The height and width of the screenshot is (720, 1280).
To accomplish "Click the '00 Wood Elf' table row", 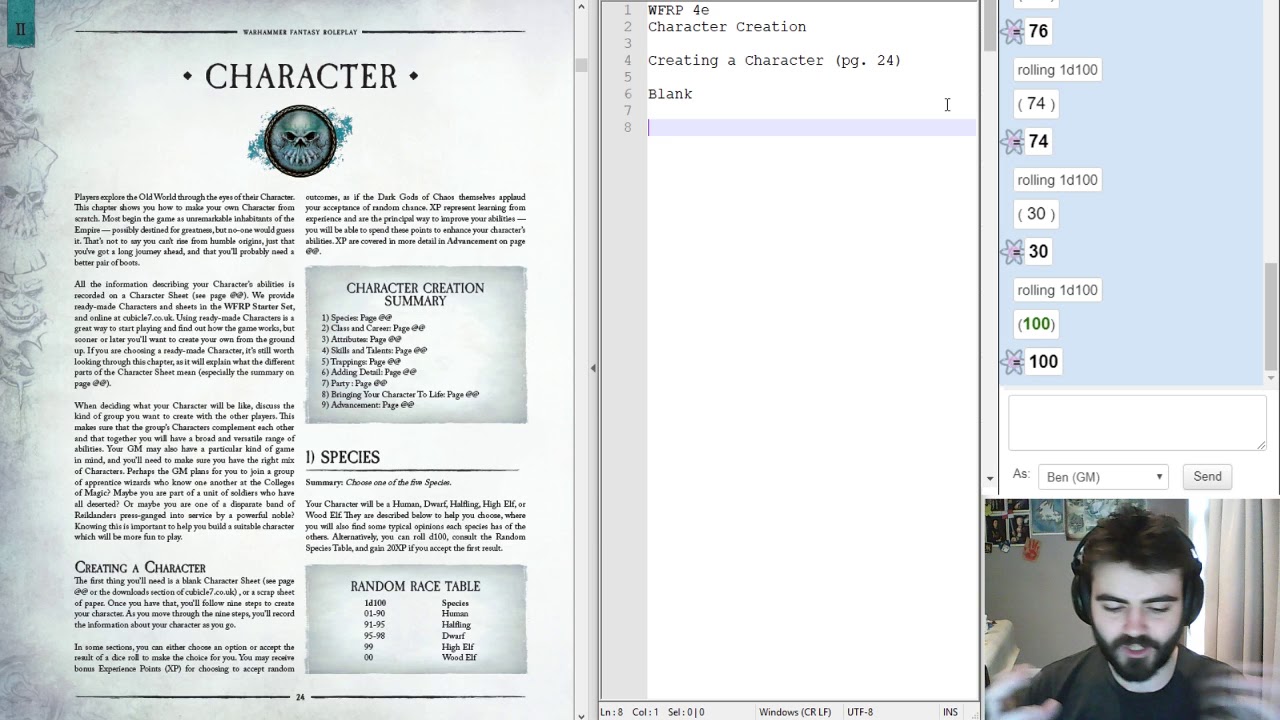I will pos(420,658).
